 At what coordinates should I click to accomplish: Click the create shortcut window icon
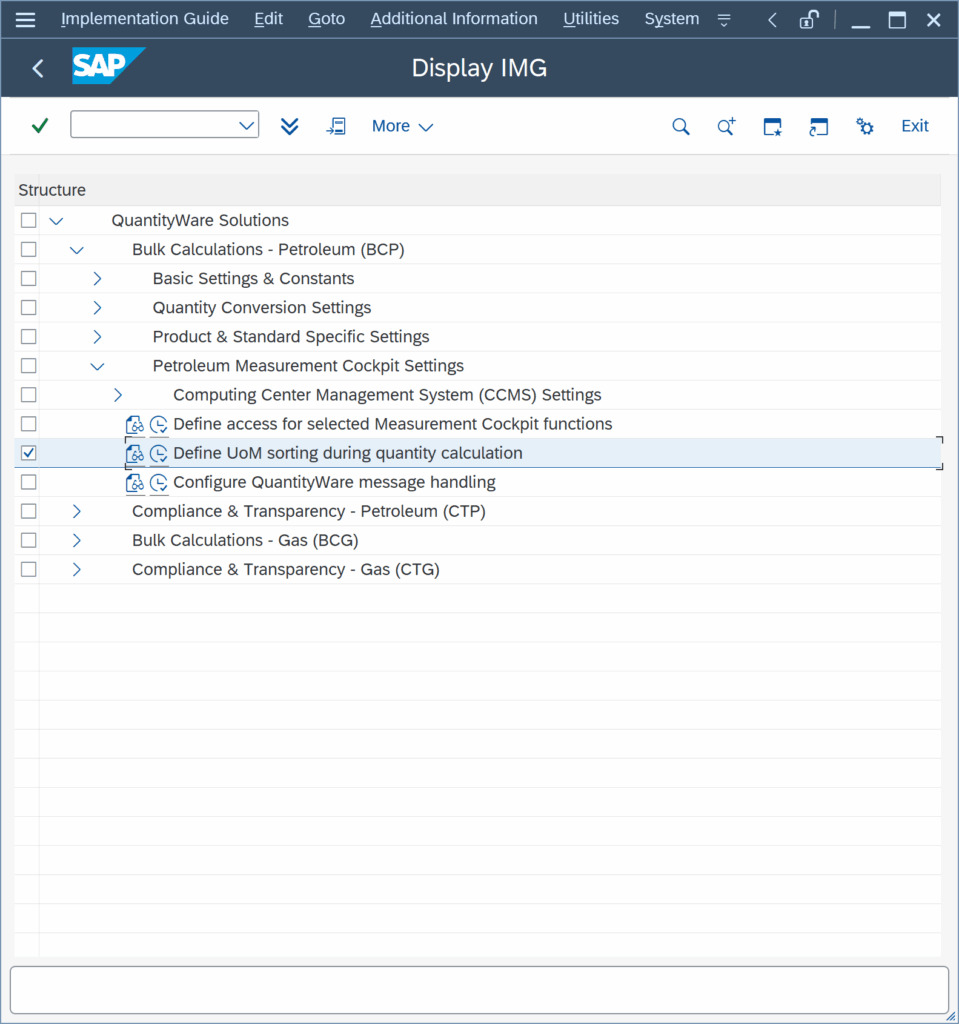click(x=819, y=126)
